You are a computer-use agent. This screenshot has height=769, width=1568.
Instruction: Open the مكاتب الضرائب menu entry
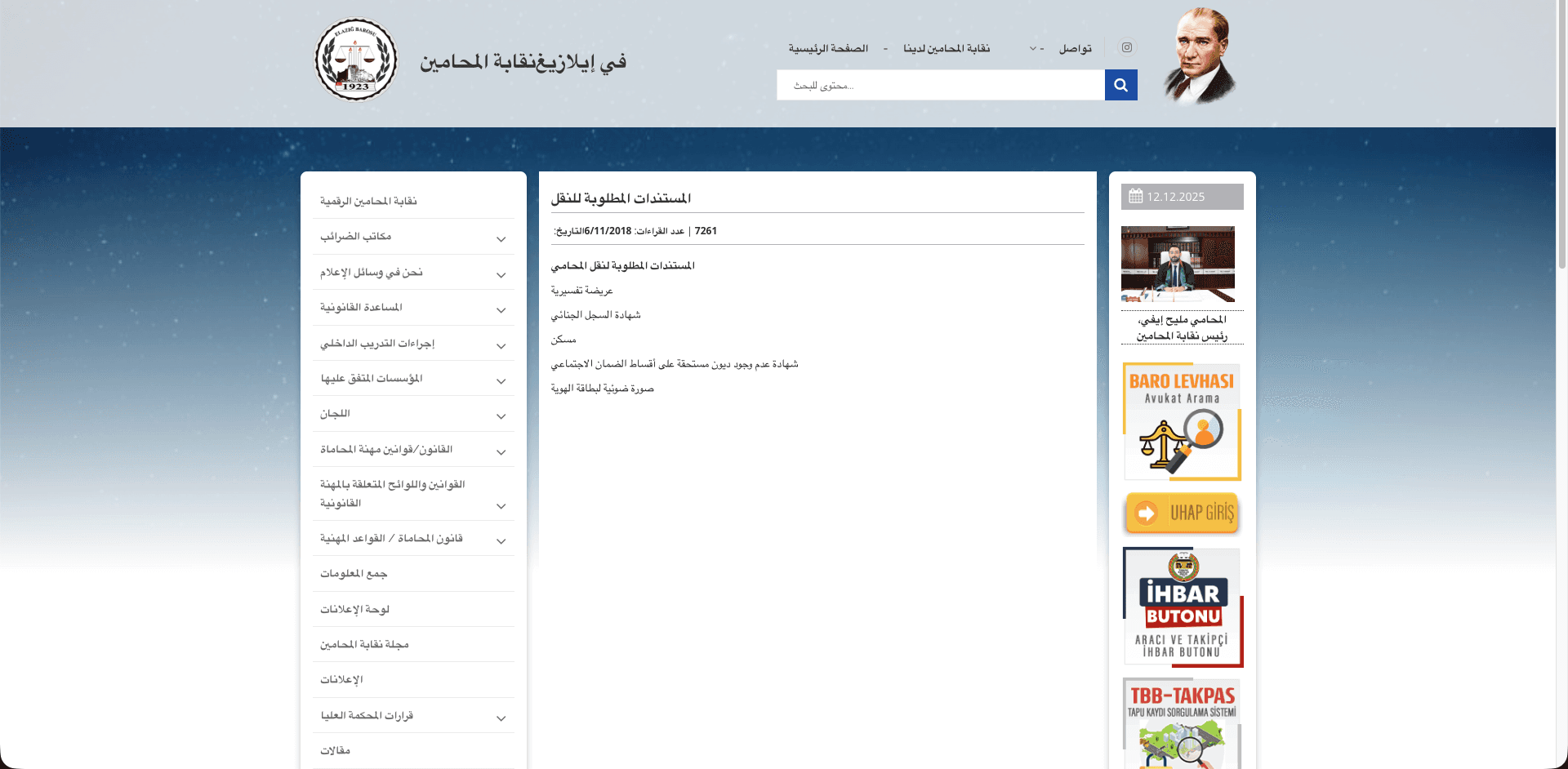355,236
